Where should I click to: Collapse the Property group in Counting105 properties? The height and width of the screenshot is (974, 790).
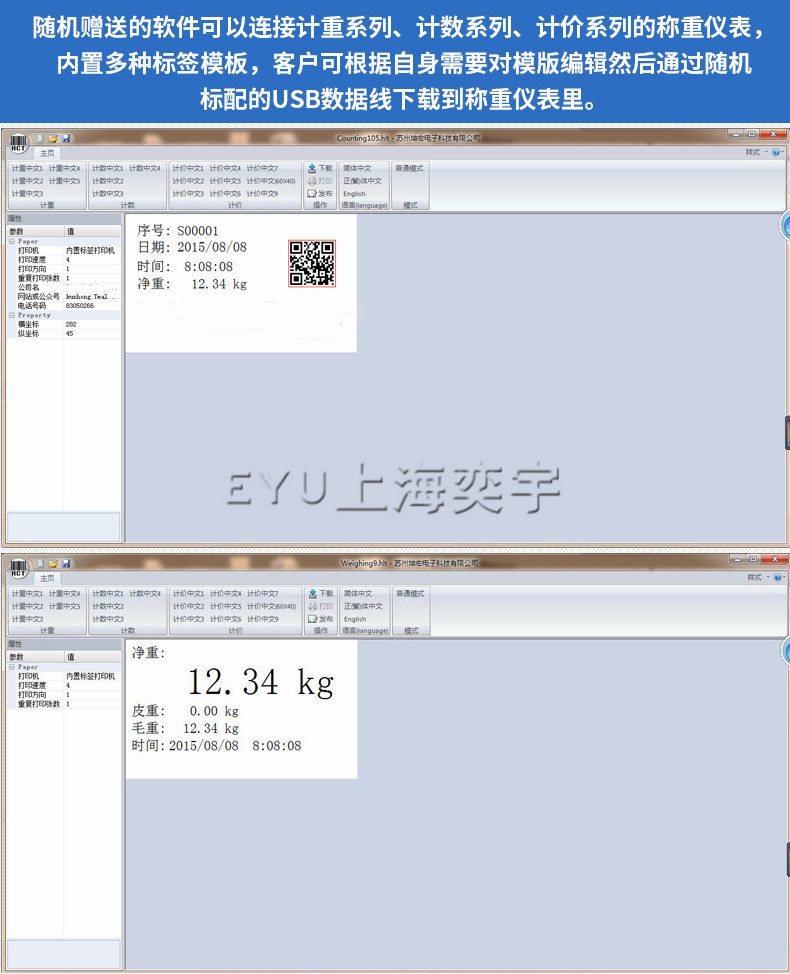coord(12,315)
